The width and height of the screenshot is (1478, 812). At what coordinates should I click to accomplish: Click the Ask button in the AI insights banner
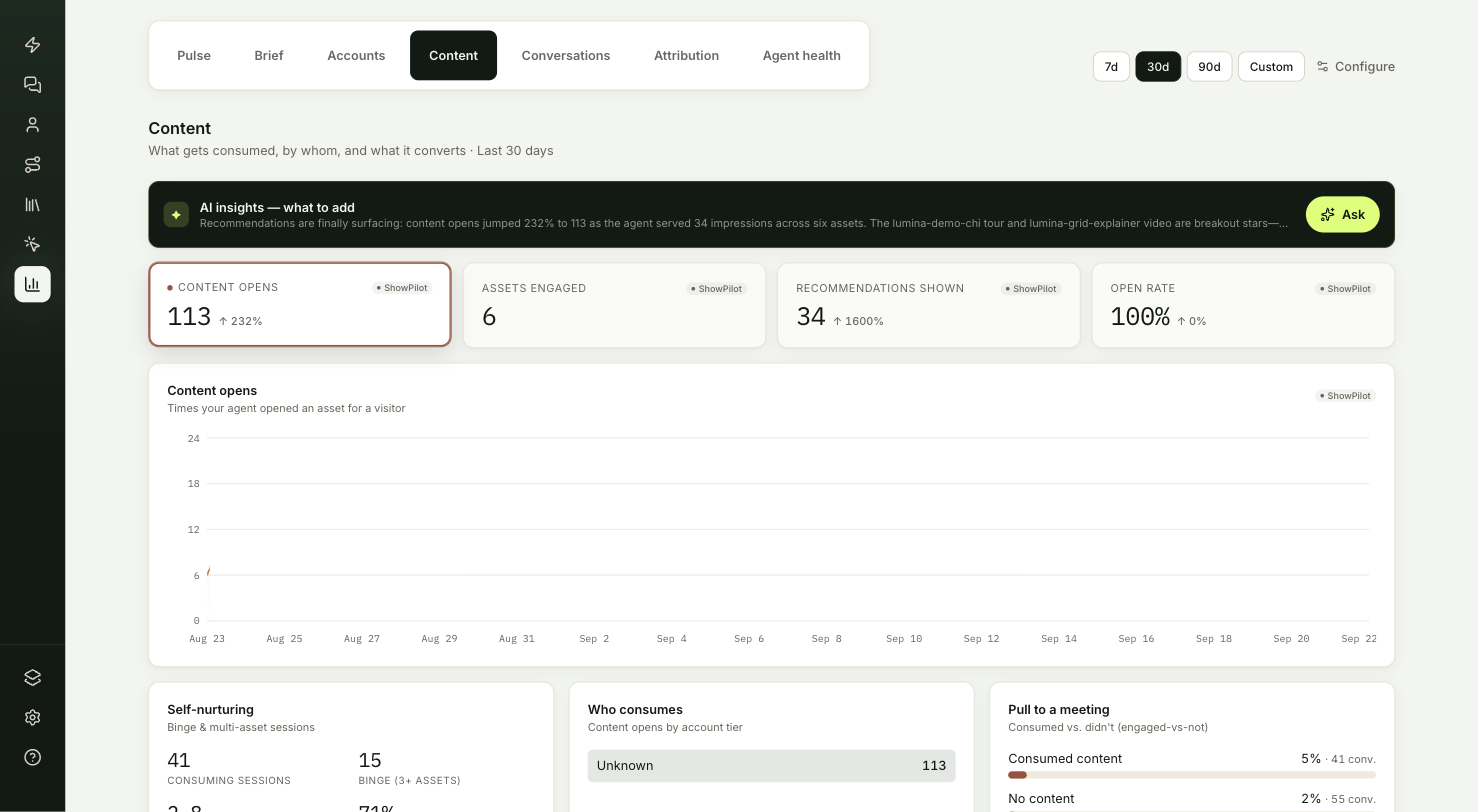1342,214
